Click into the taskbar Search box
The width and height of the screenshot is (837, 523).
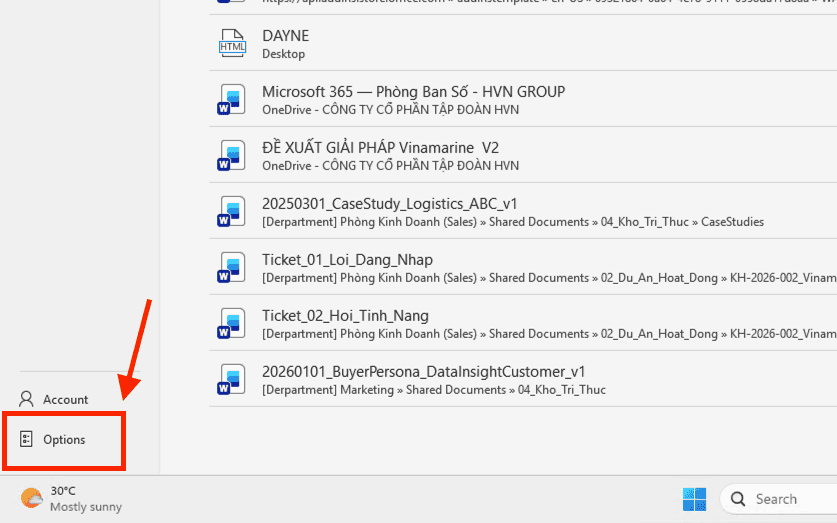779,500
